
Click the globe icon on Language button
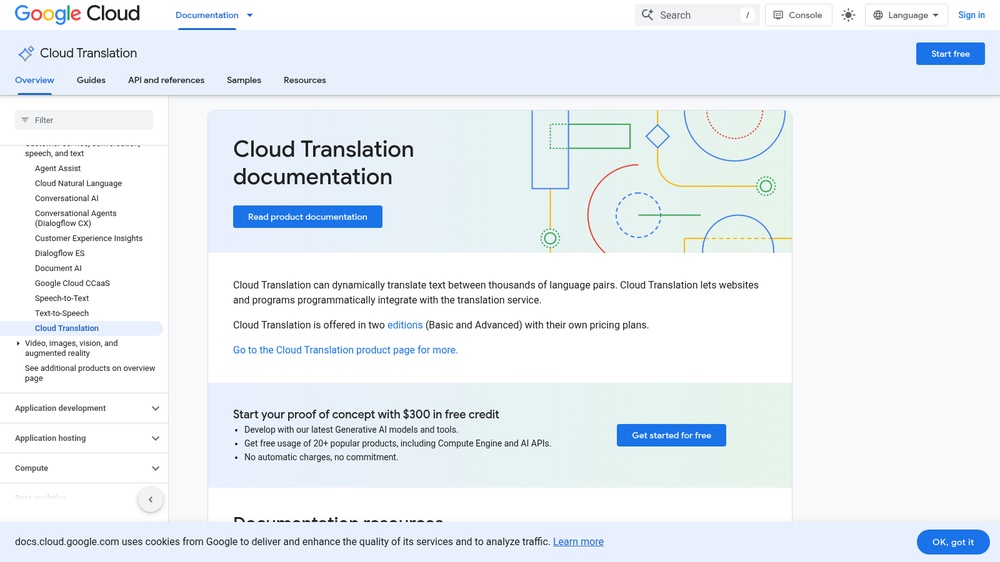pyautogui.click(x=878, y=15)
